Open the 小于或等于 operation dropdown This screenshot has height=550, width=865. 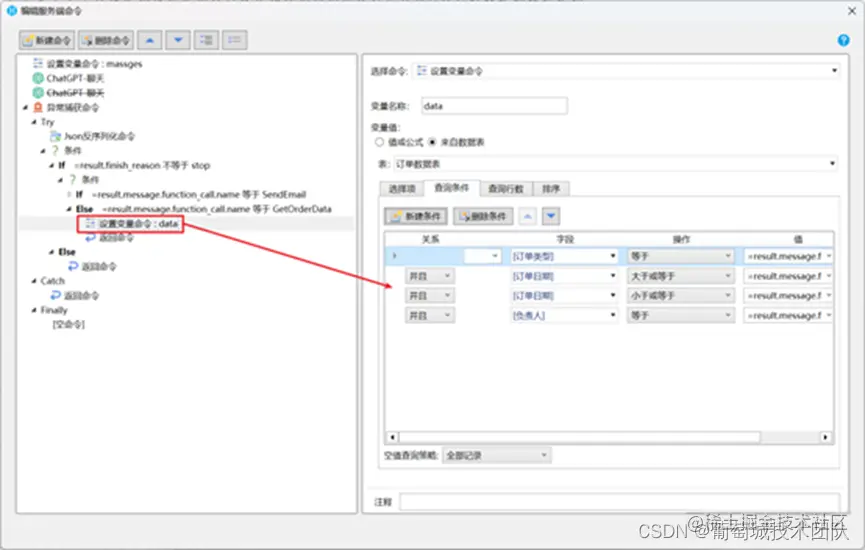[681, 296]
